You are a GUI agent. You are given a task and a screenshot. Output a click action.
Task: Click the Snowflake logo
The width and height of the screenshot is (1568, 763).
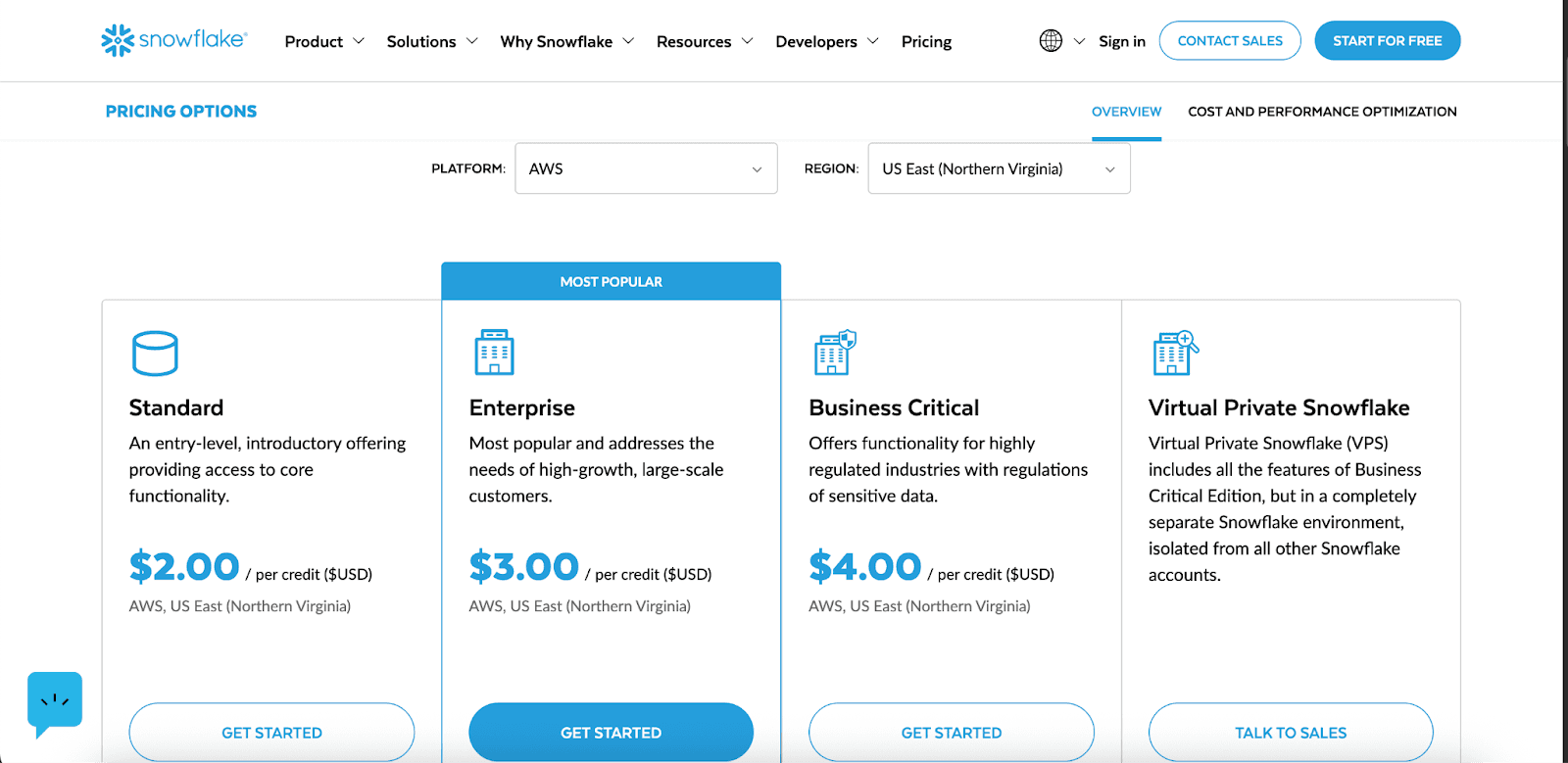click(173, 40)
